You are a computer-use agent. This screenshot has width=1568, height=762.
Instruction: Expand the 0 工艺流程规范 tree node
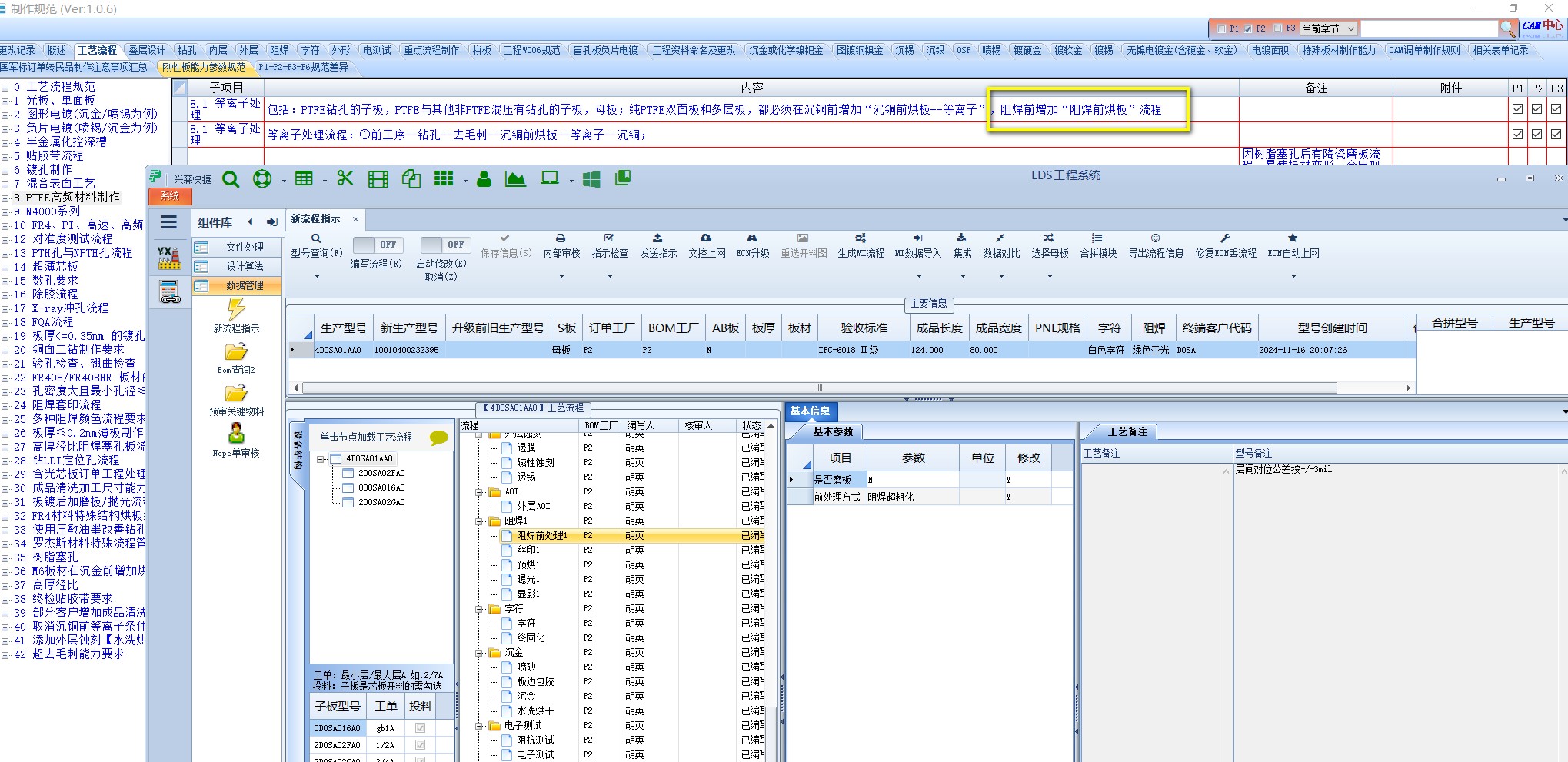(x=5, y=87)
